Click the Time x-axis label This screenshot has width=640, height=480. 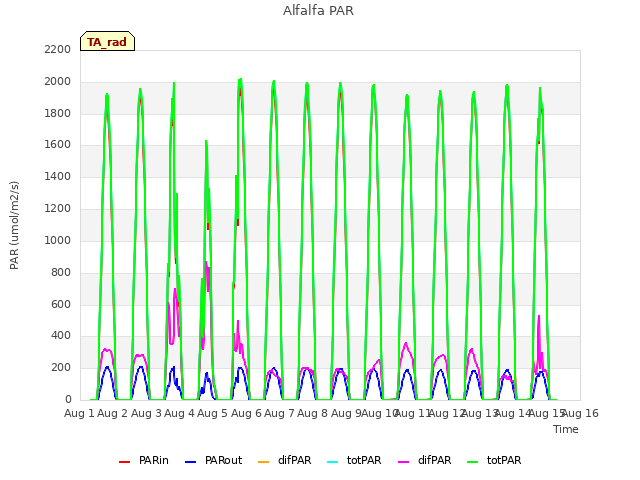566,429
